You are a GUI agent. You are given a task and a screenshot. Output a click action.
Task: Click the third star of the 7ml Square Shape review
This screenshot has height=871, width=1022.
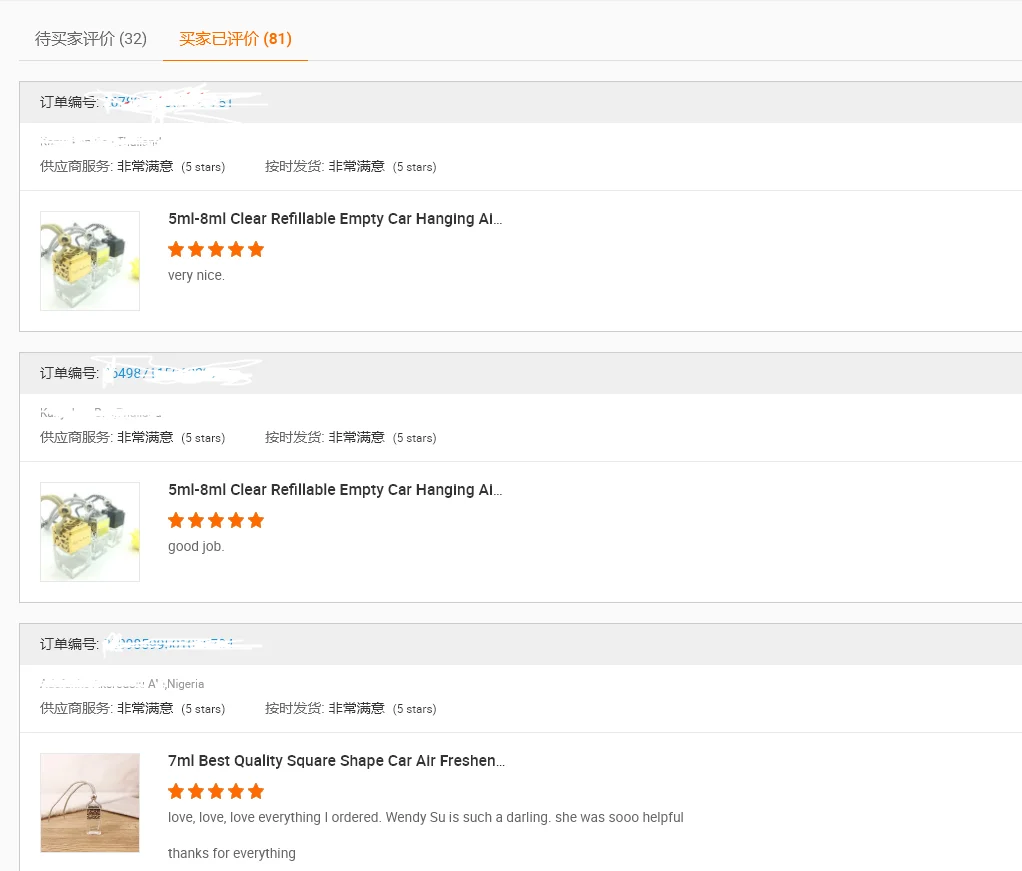coord(216,791)
